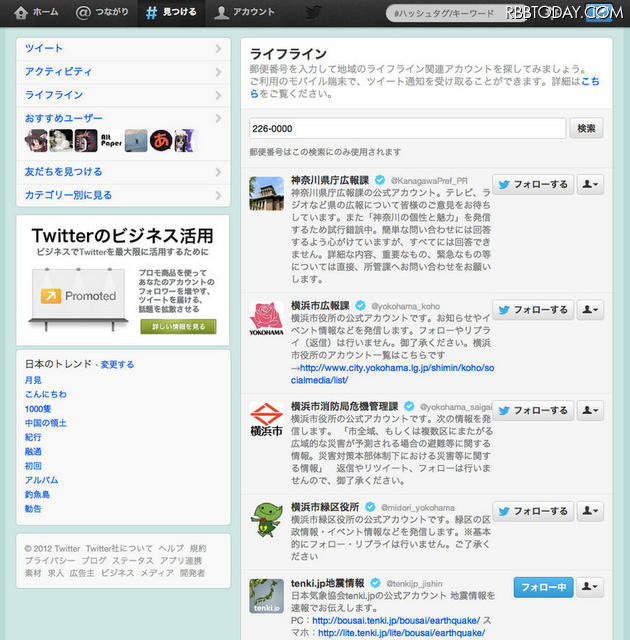Open ヘルプ in the footer
Image resolution: width=630 pixels, height=640 pixels.
171,548
